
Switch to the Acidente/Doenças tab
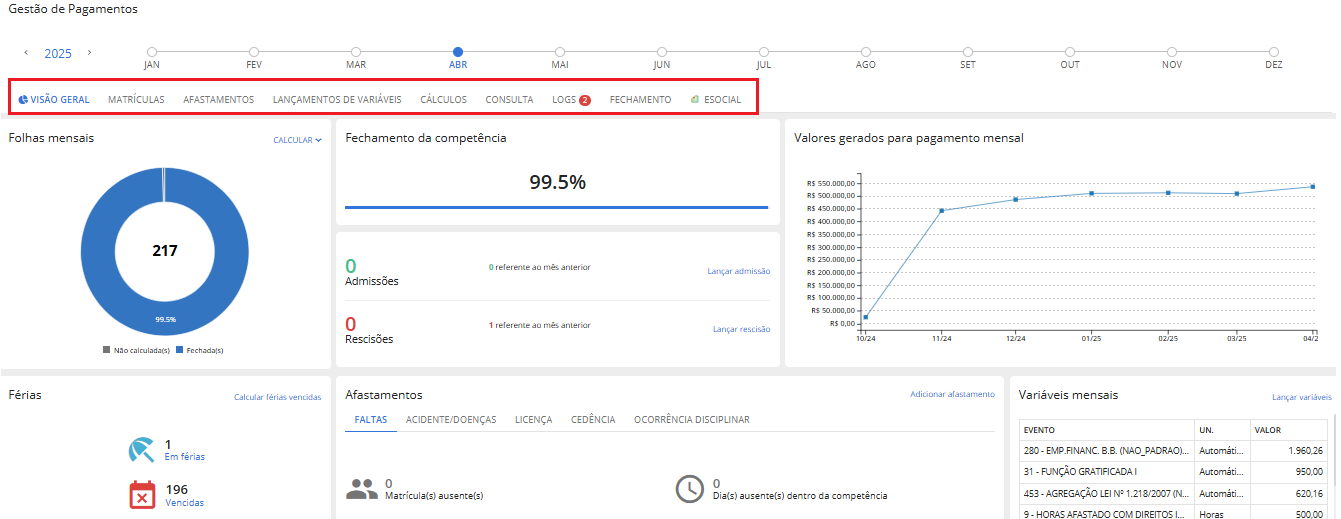click(x=450, y=420)
